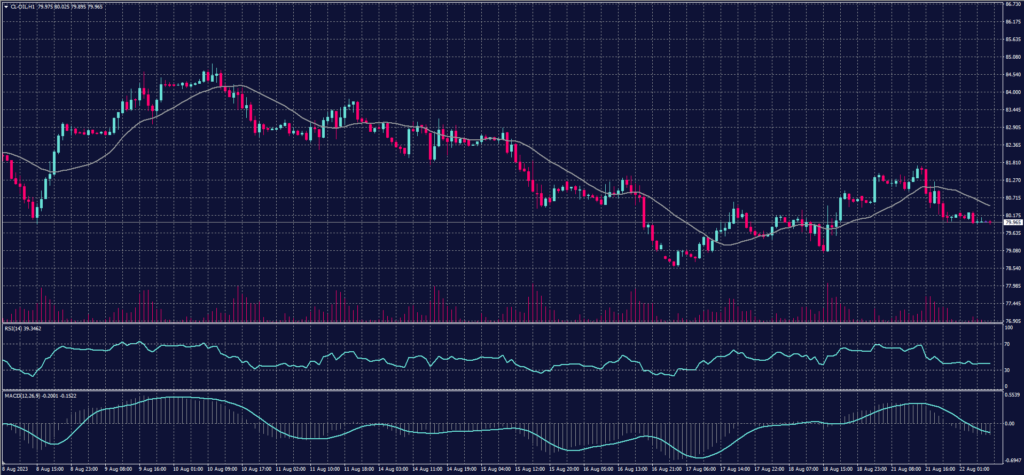1024x475 pixels.
Task: Click the 76.905 bottom price axis label
Action: (1008, 321)
